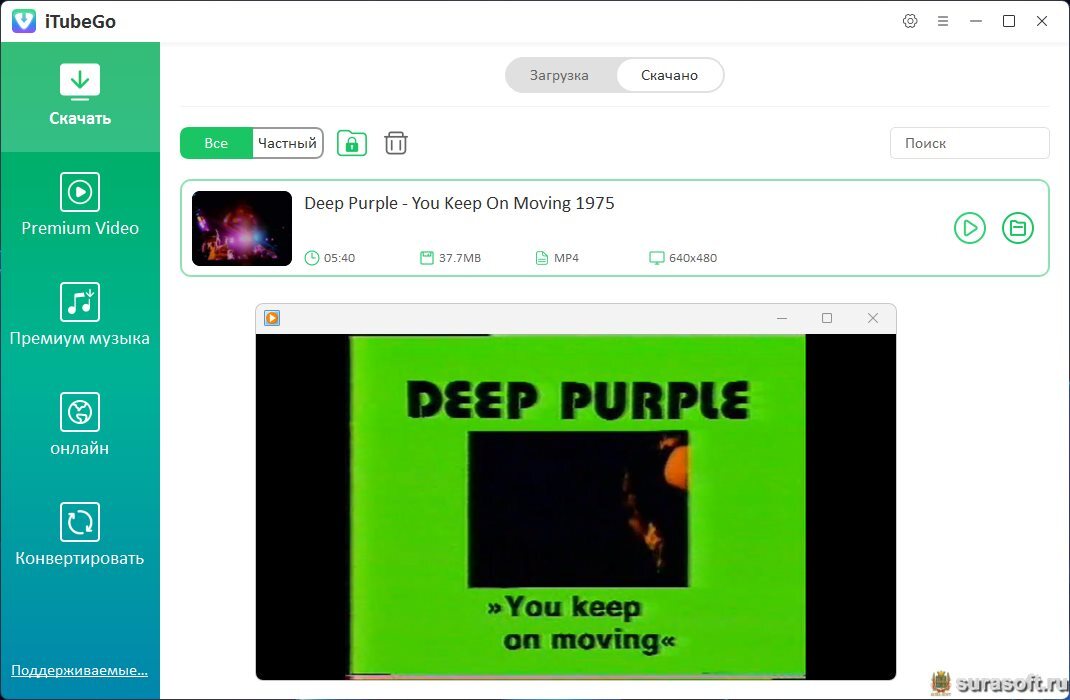
Task: Click the video frame in media player
Action: pyautogui.click(x=576, y=506)
